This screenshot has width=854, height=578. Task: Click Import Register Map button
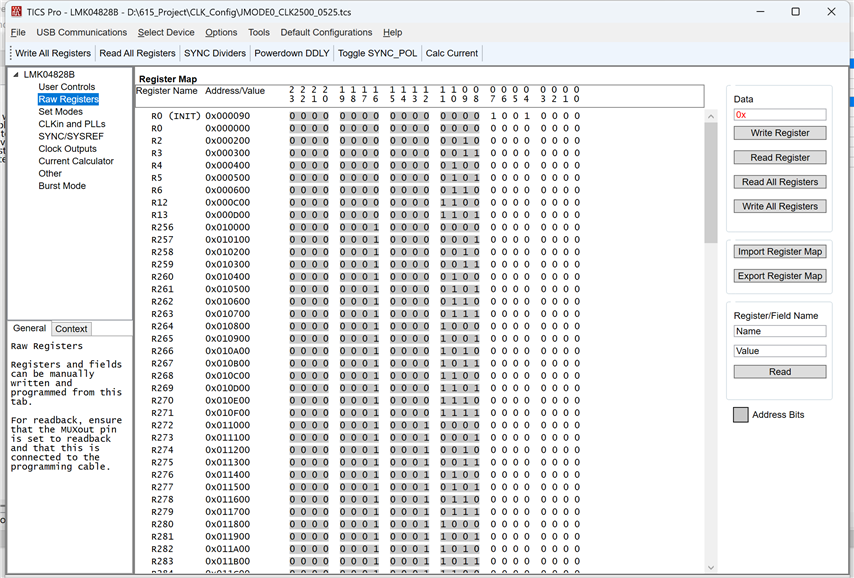click(x=779, y=252)
